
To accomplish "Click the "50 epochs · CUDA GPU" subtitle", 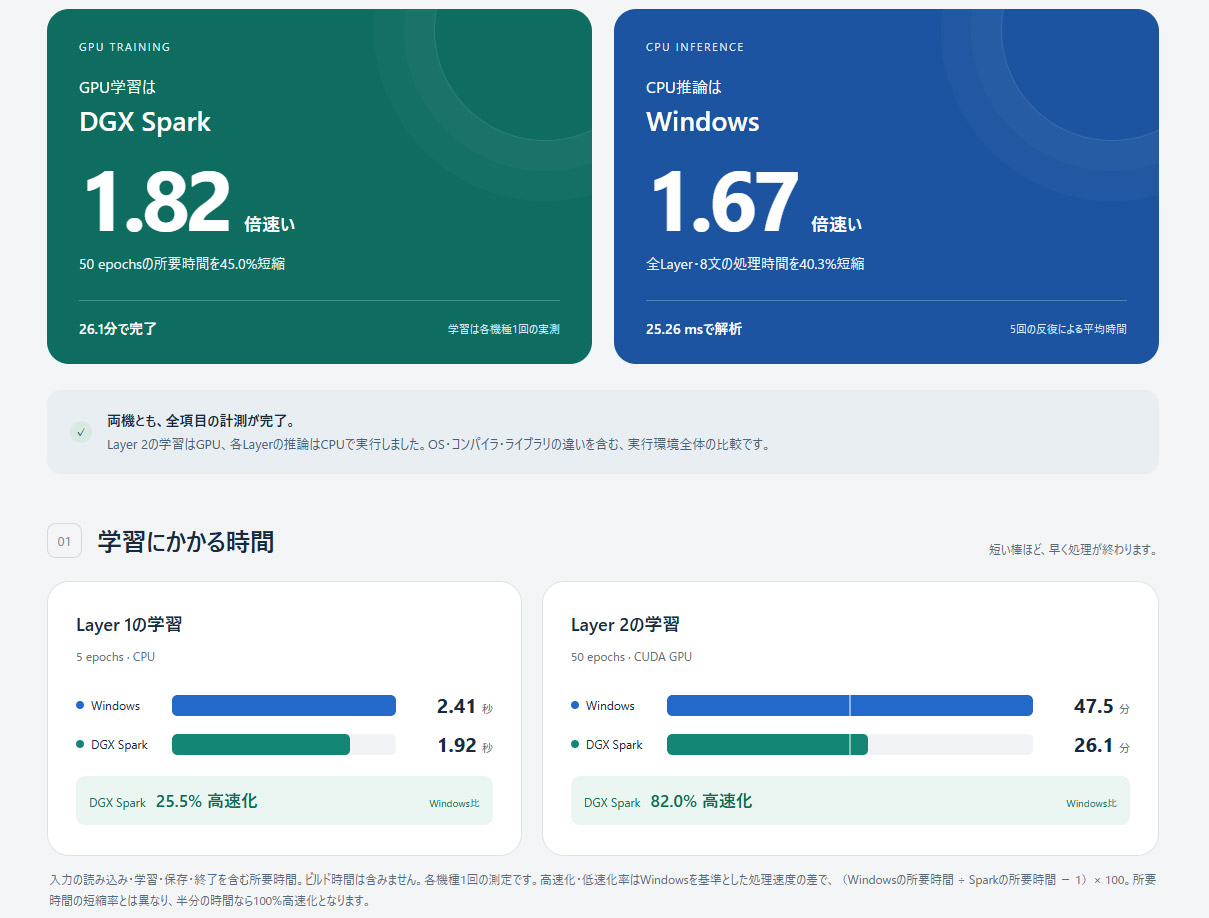I will 631,657.
